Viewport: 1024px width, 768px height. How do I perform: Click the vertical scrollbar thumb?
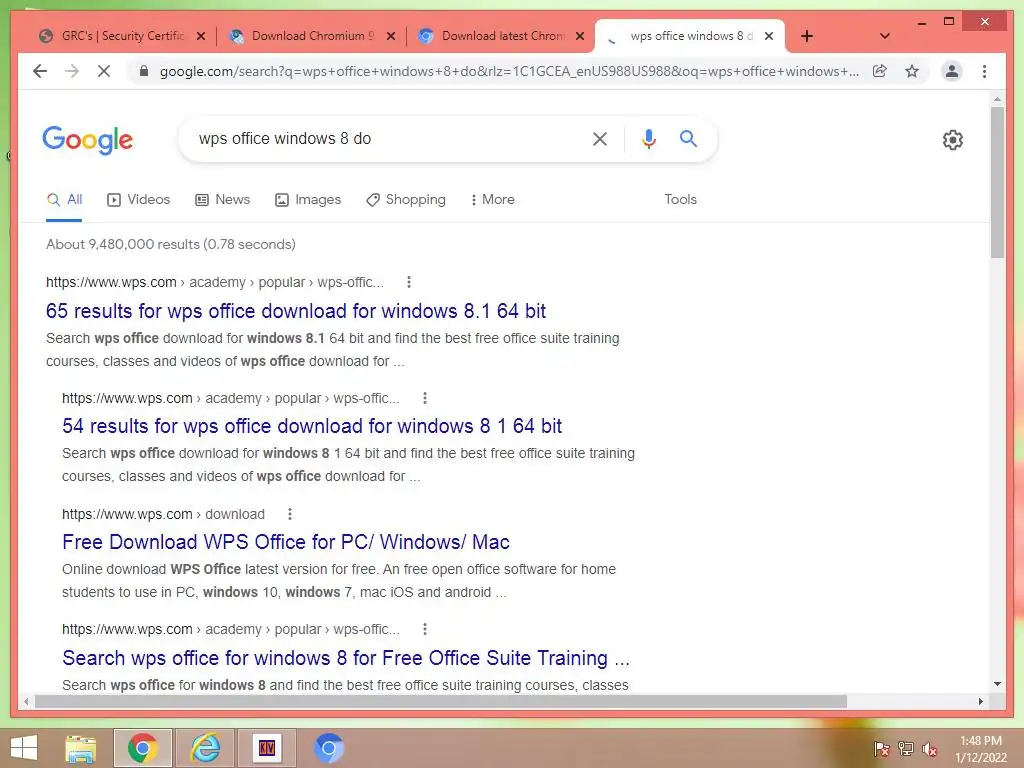coord(997,183)
